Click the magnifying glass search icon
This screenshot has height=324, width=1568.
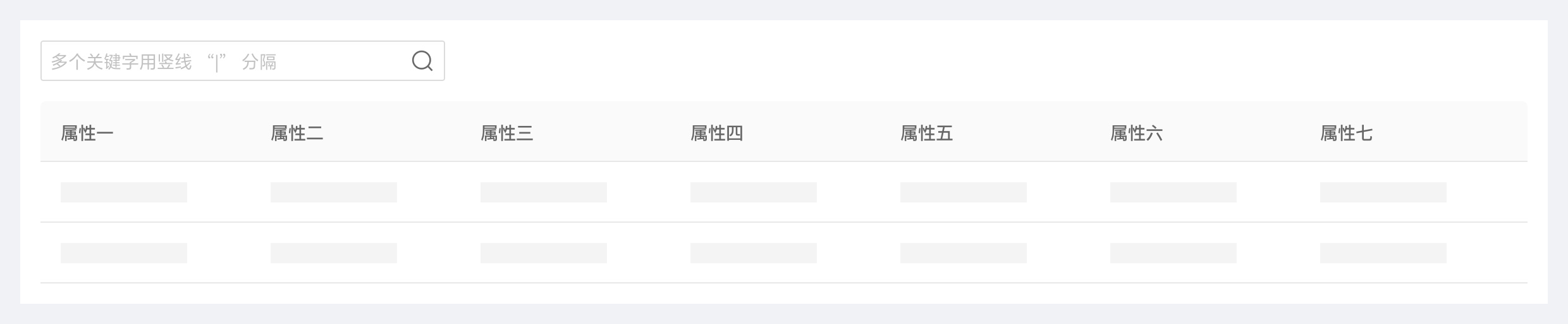tap(422, 61)
